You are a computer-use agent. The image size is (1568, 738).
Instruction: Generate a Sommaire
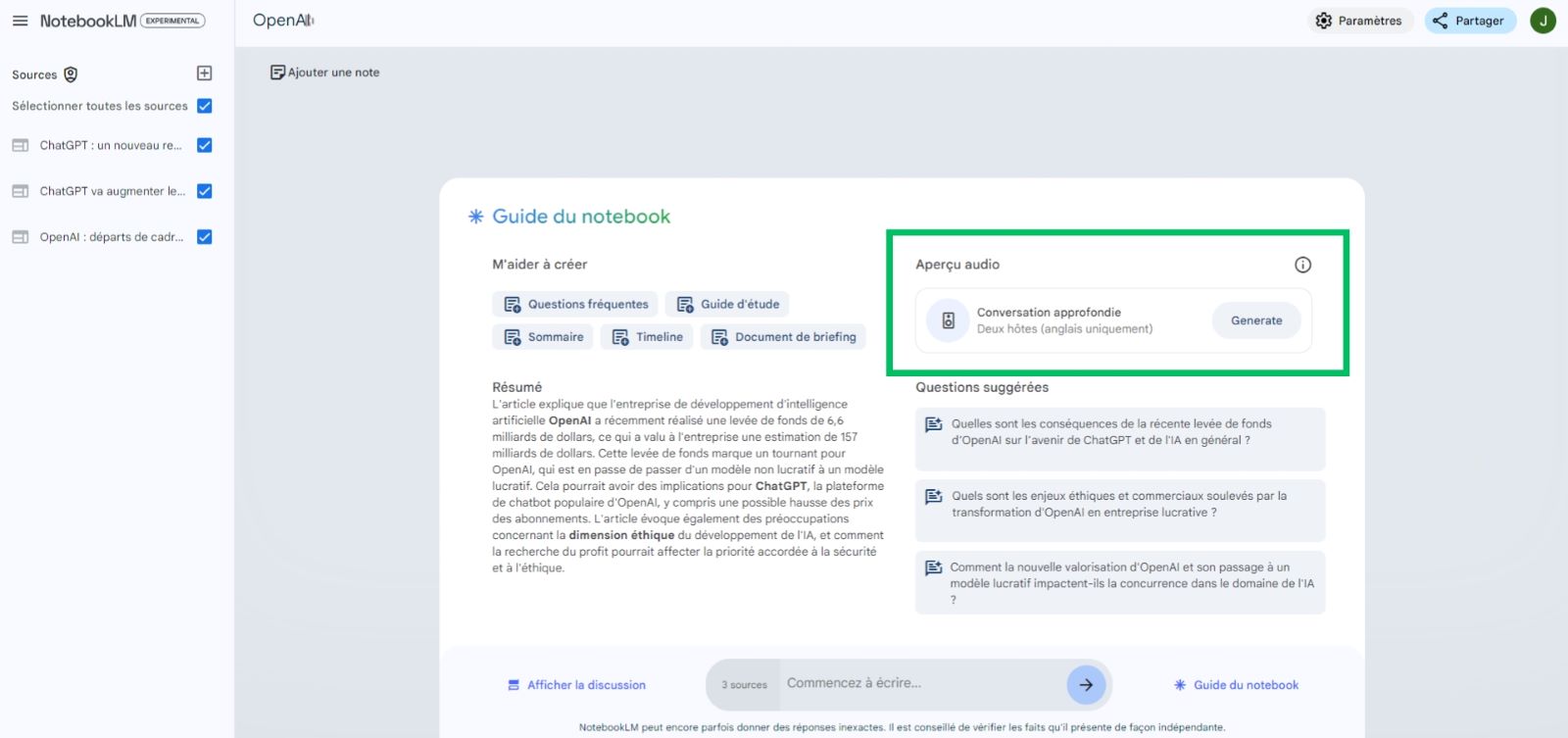[x=544, y=337]
